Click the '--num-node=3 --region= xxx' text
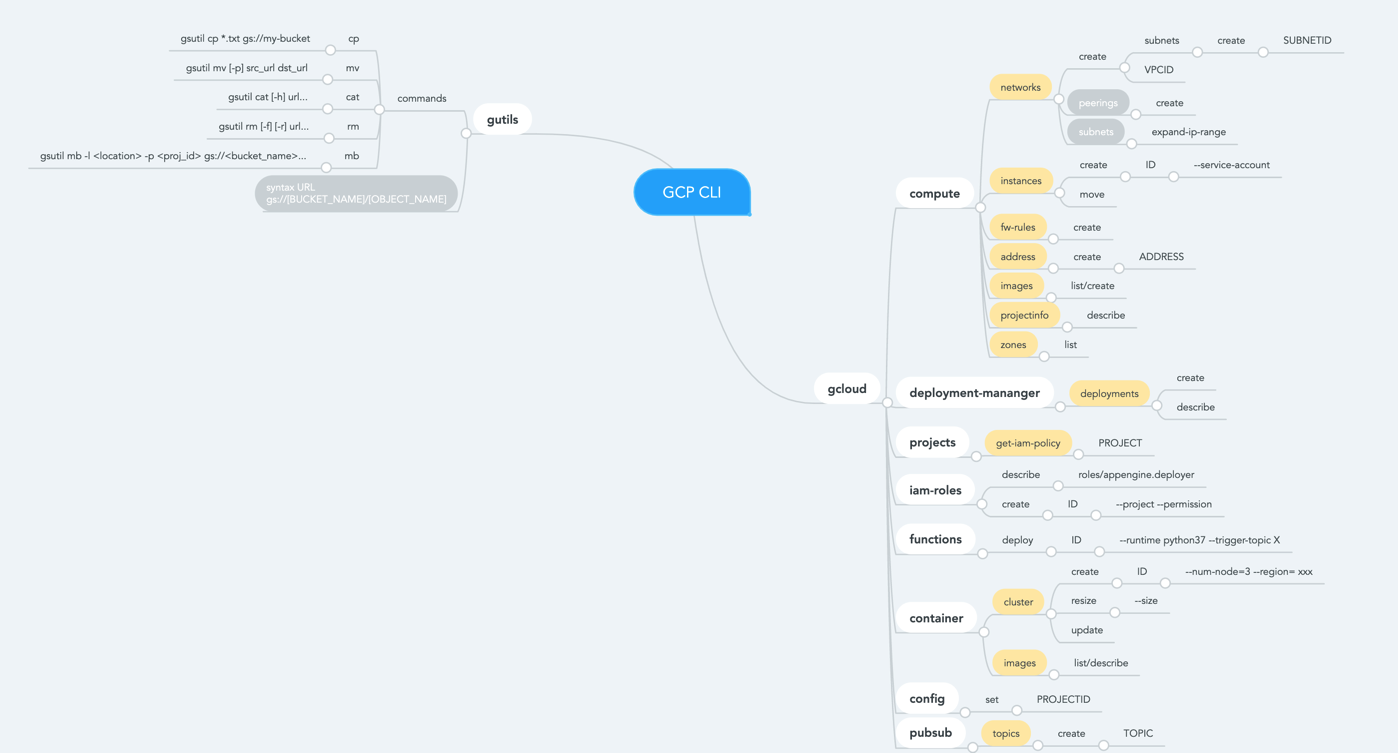The height and width of the screenshot is (753, 1398). [x=1248, y=572]
